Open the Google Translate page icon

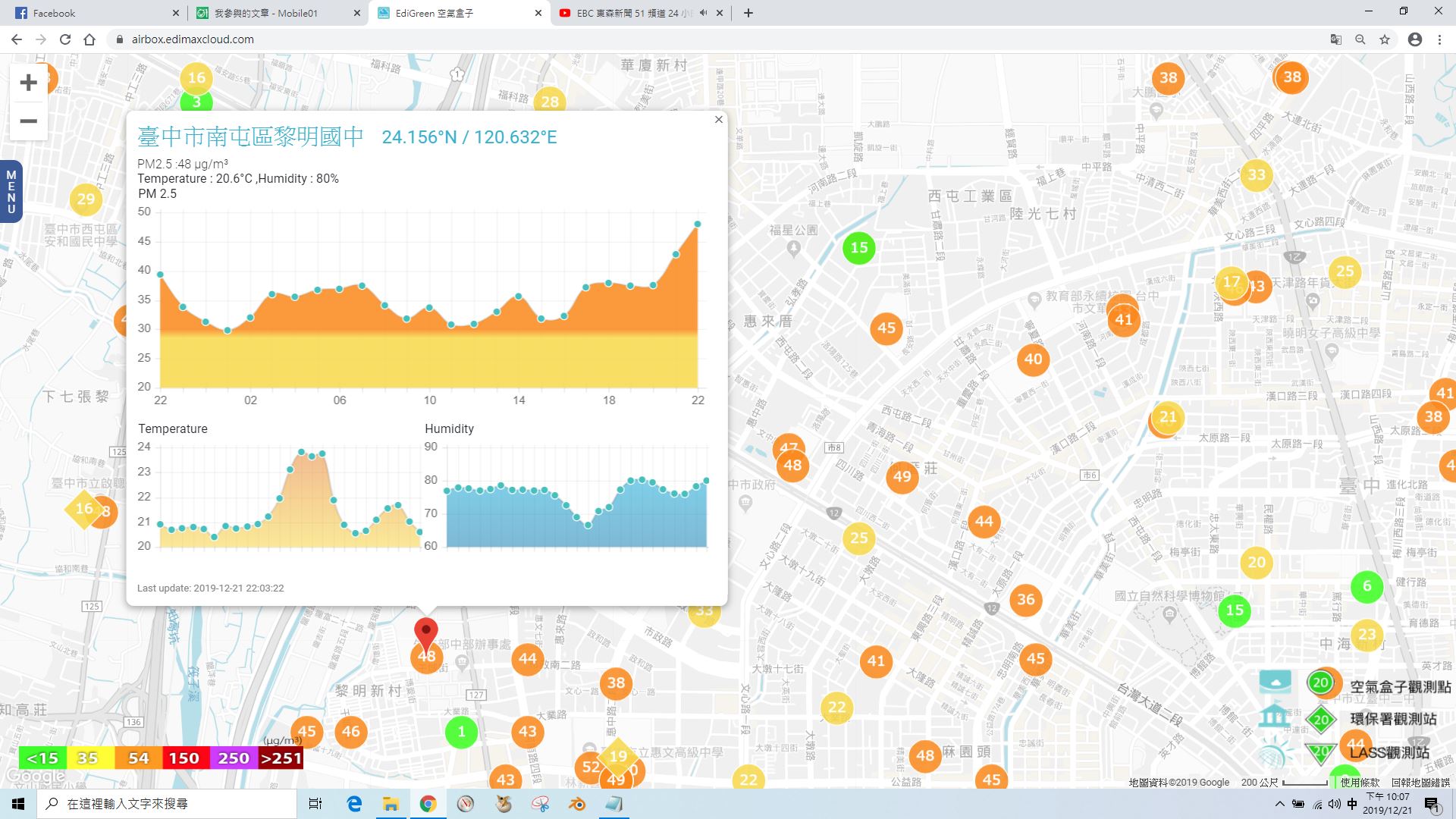point(1336,39)
